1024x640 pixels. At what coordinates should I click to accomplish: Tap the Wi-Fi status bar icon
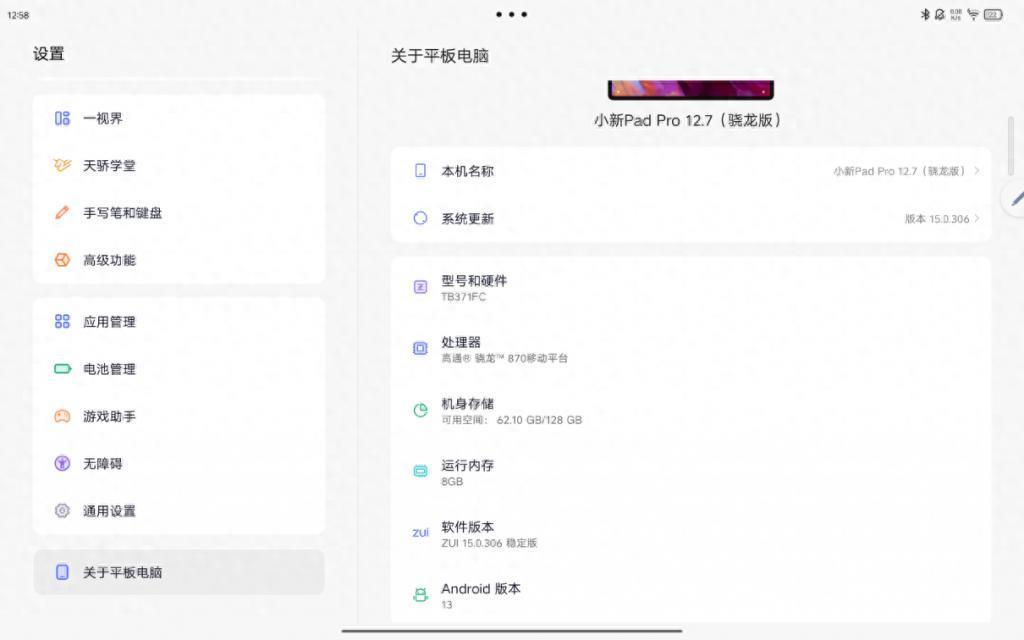tap(973, 14)
